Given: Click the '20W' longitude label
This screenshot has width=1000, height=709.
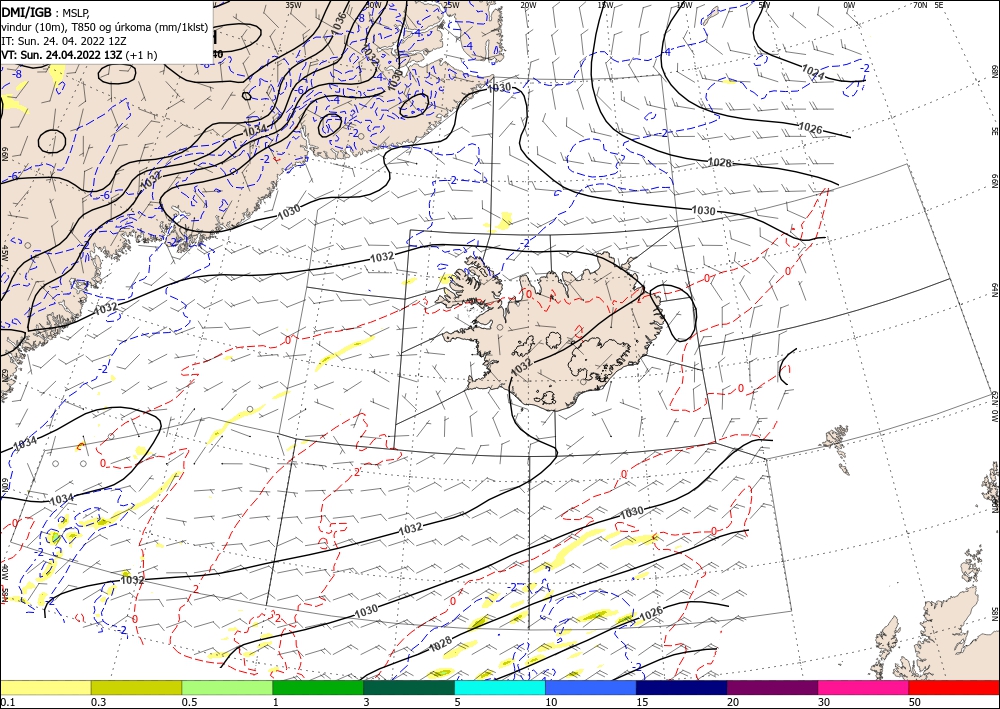Looking at the screenshot, I should click(x=528, y=4).
